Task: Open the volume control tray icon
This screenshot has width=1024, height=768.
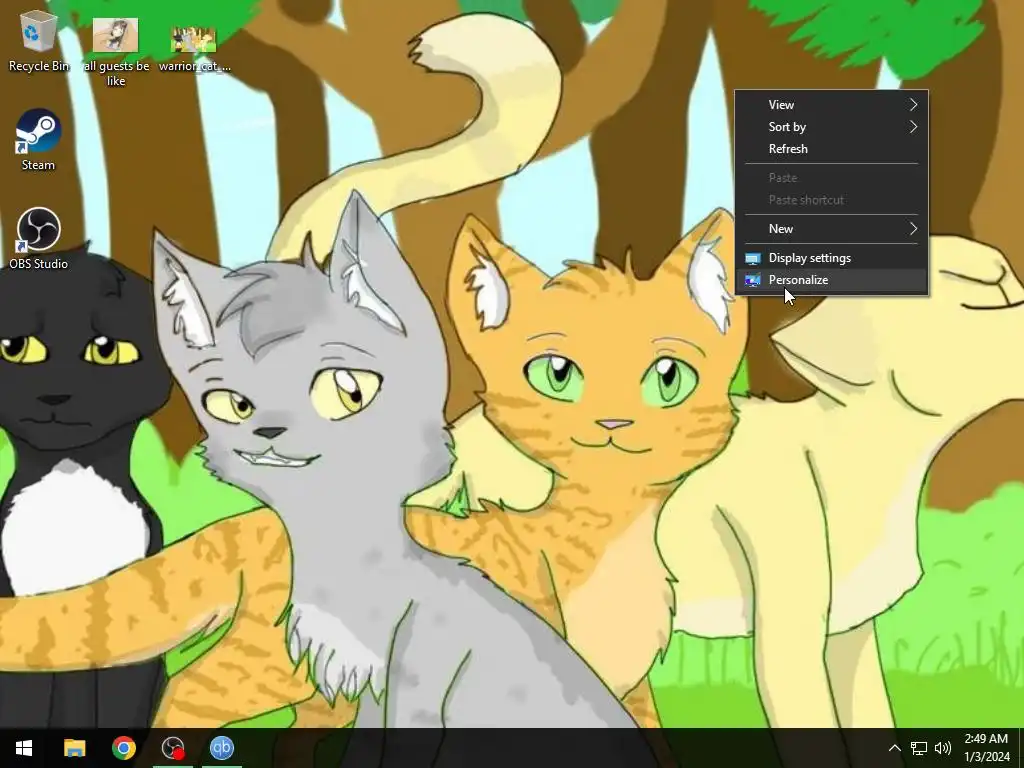Action: 942,748
